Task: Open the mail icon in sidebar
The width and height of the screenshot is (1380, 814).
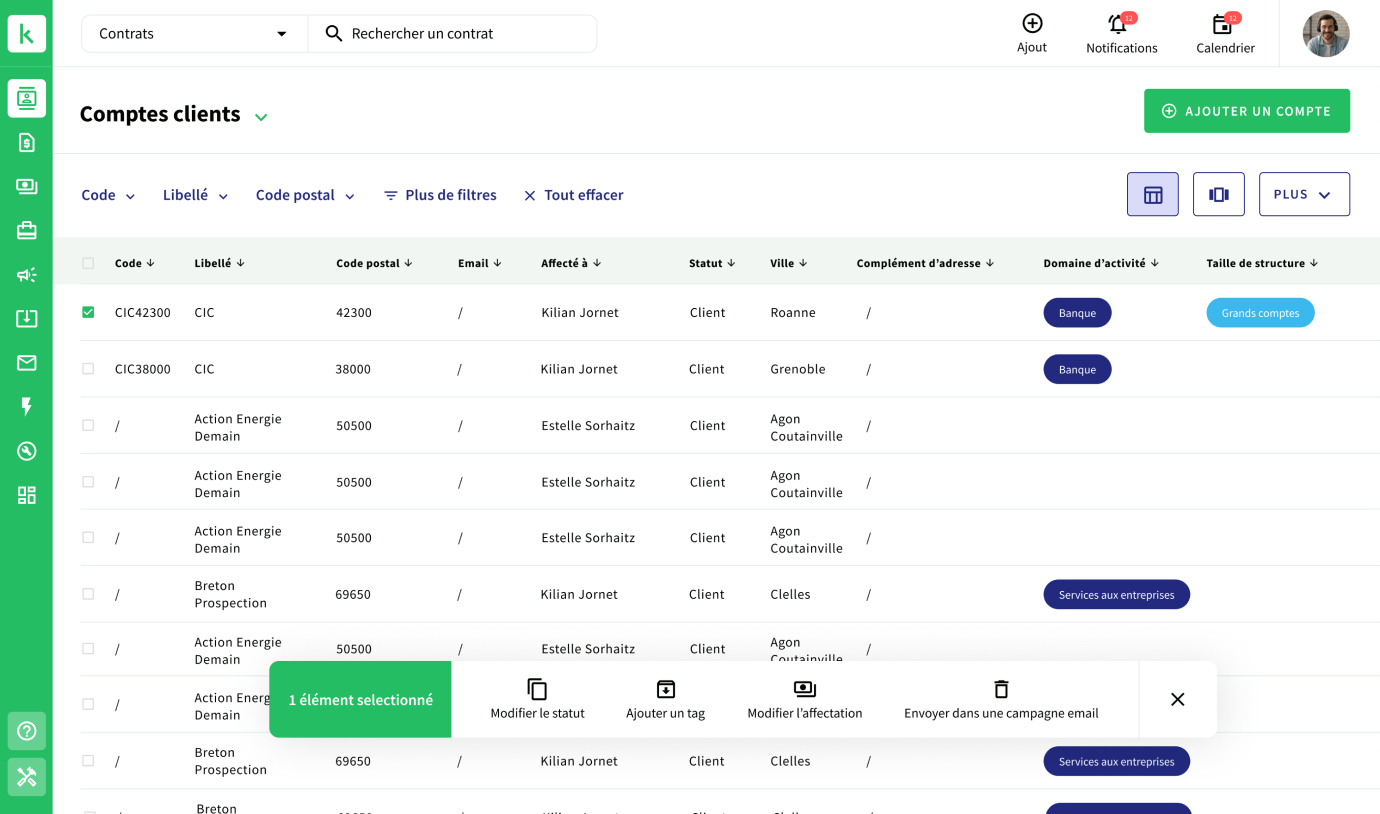Action: pyautogui.click(x=27, y=363)
